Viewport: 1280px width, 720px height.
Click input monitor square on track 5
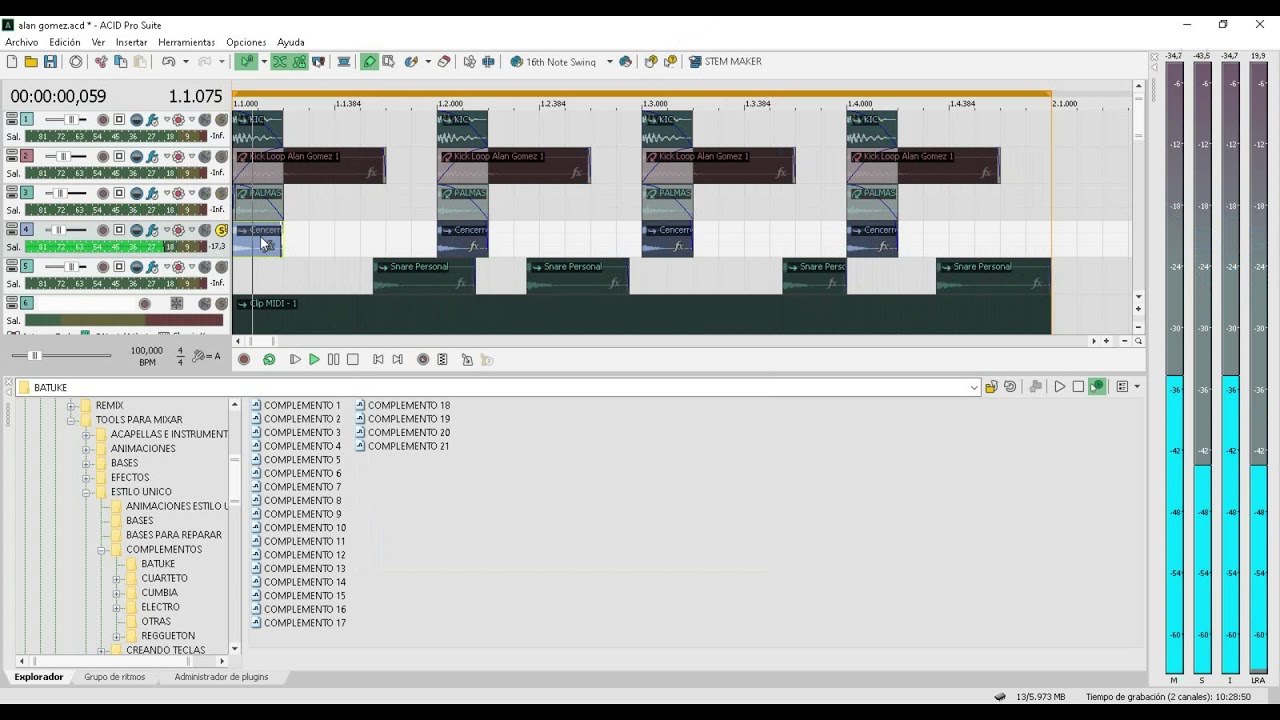[119, 267]
